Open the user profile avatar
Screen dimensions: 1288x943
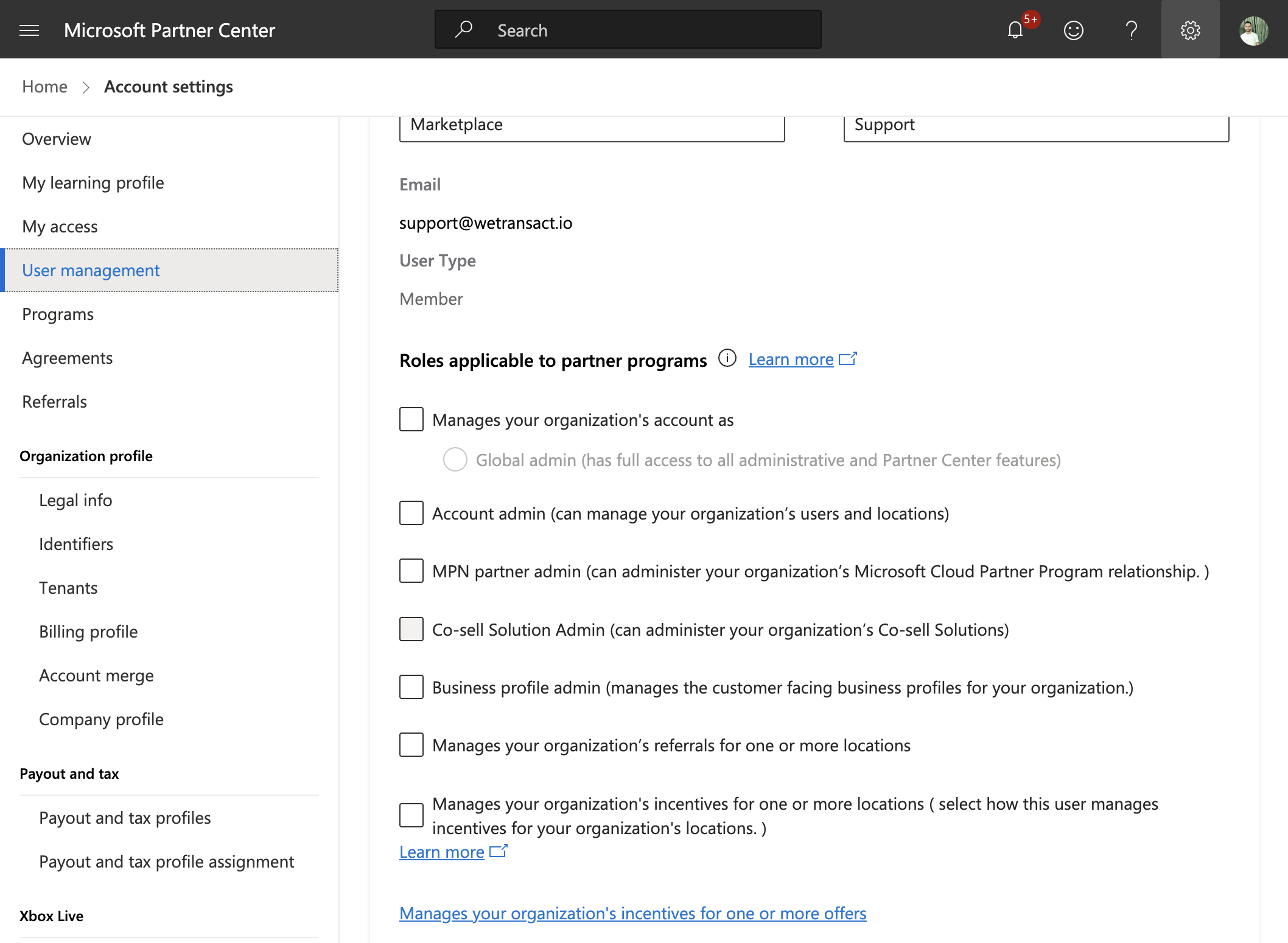(1254, 30)
